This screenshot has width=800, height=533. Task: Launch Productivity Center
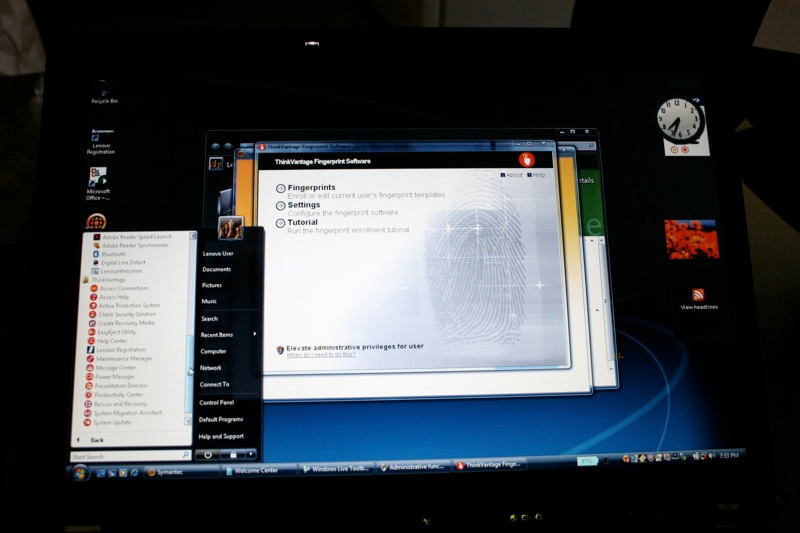114,395
